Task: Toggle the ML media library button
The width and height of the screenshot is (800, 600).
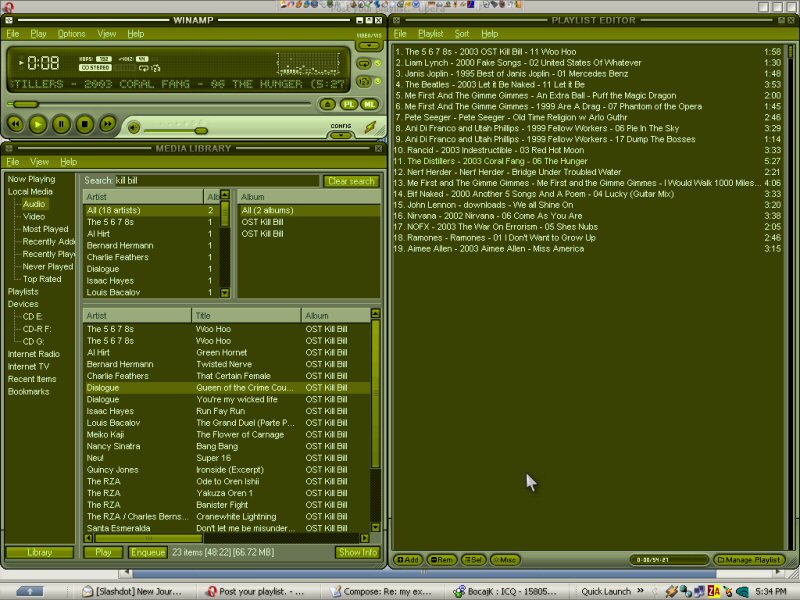Action: coord(369,104)
